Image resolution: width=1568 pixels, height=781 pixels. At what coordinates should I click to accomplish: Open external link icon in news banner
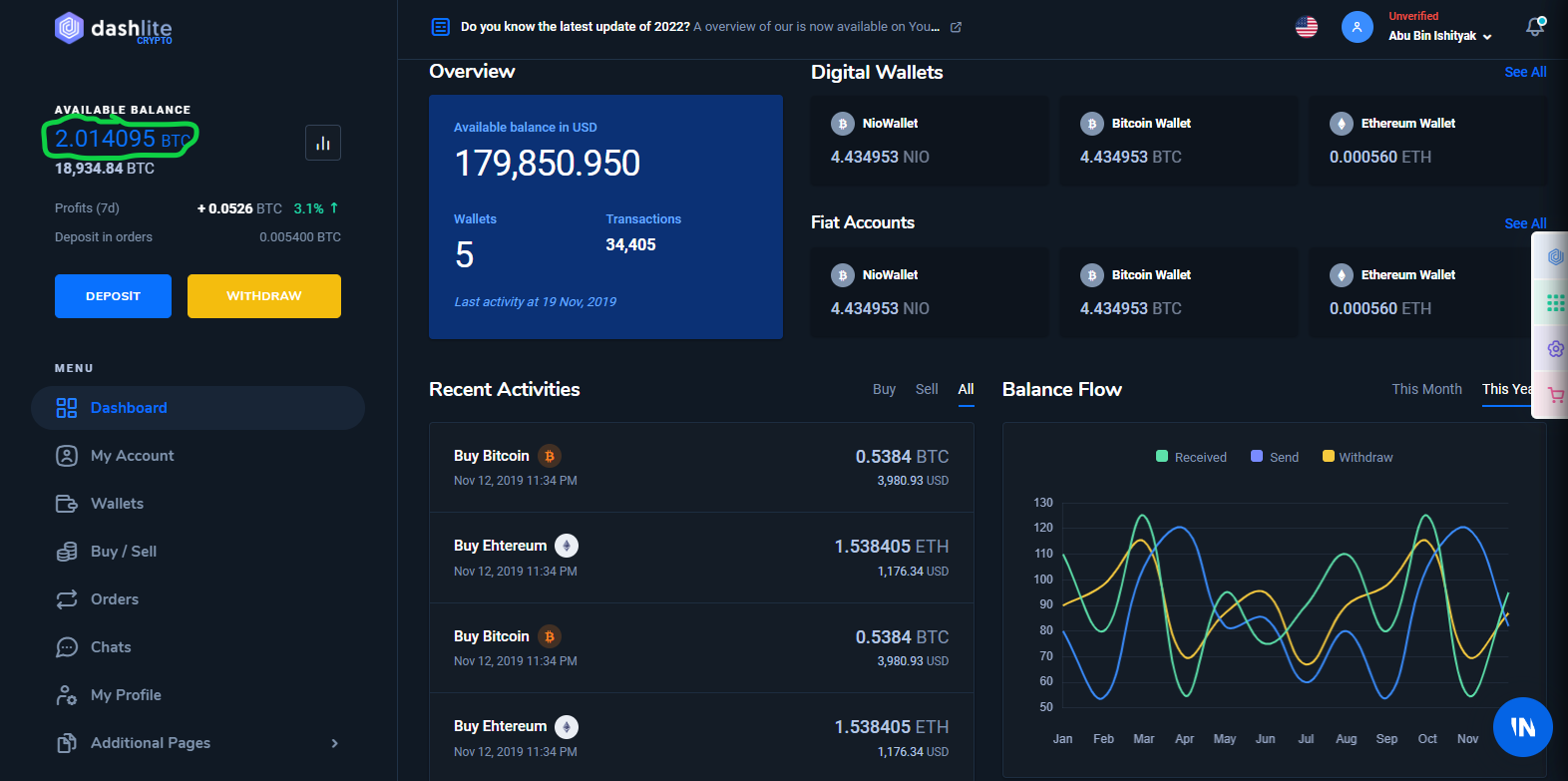956,27
